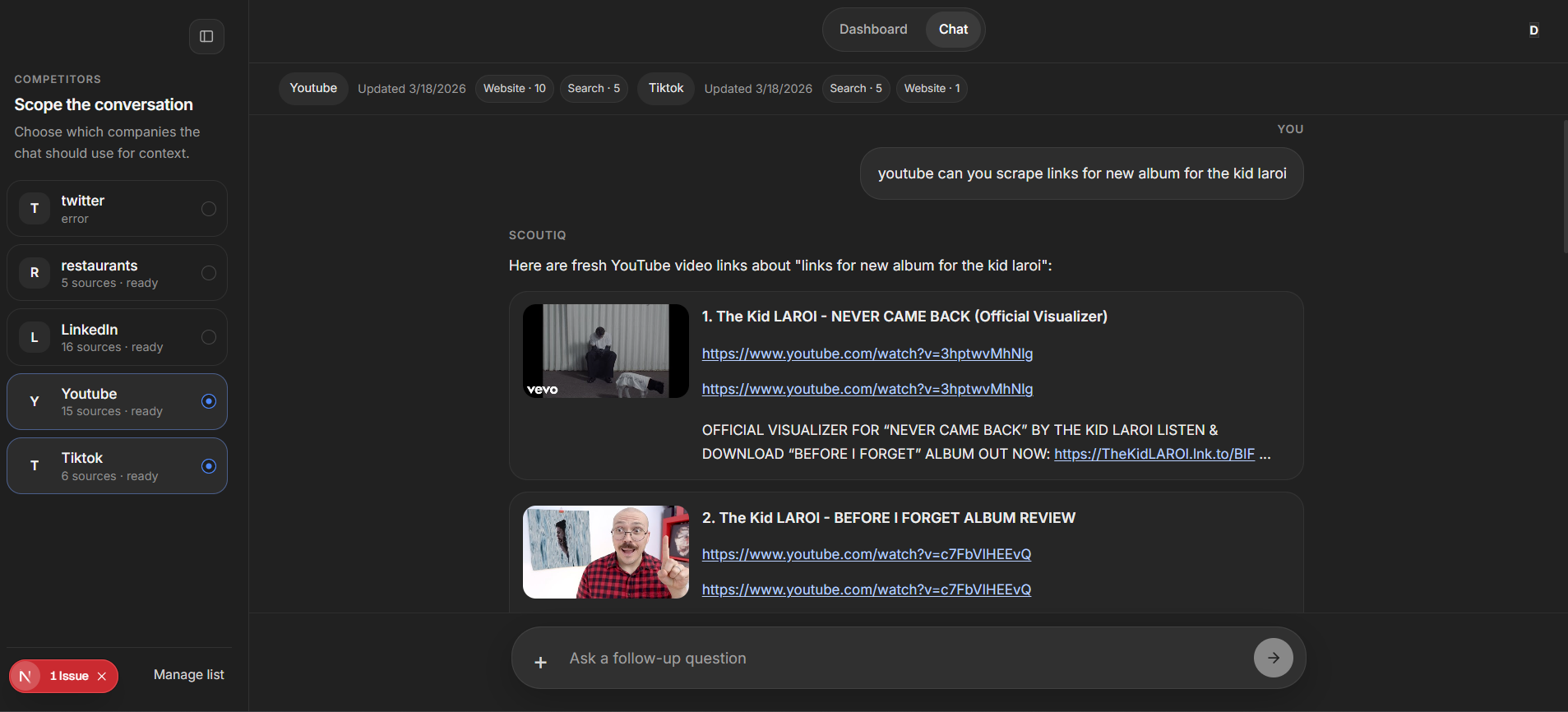Open the red N issue indicator
Screen dimensions: 1568x712
click(x=25, y=676)
